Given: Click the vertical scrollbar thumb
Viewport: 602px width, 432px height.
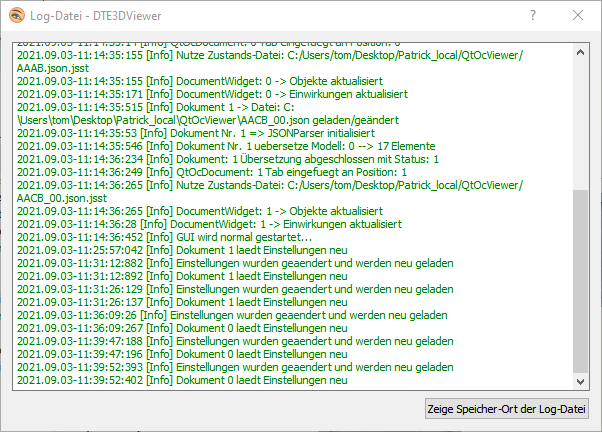Looking at the screenshot, I should pos(581,280).
